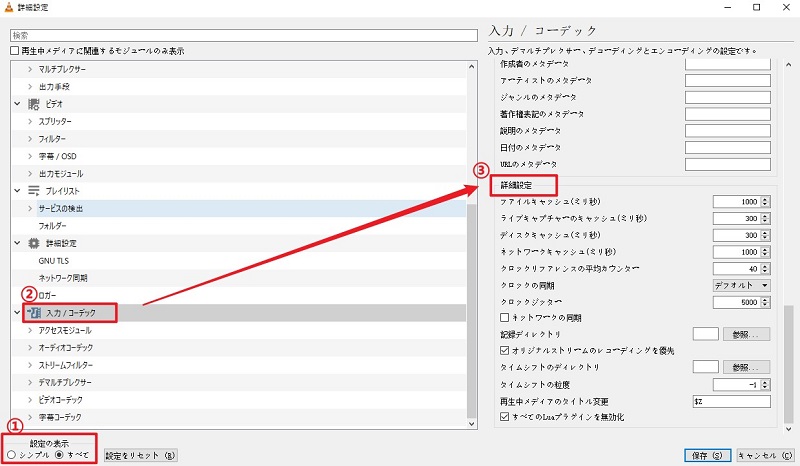Click the キャンセル button
Image resolution: width=800 pixels, height=466 pixels.
[765, 455]
